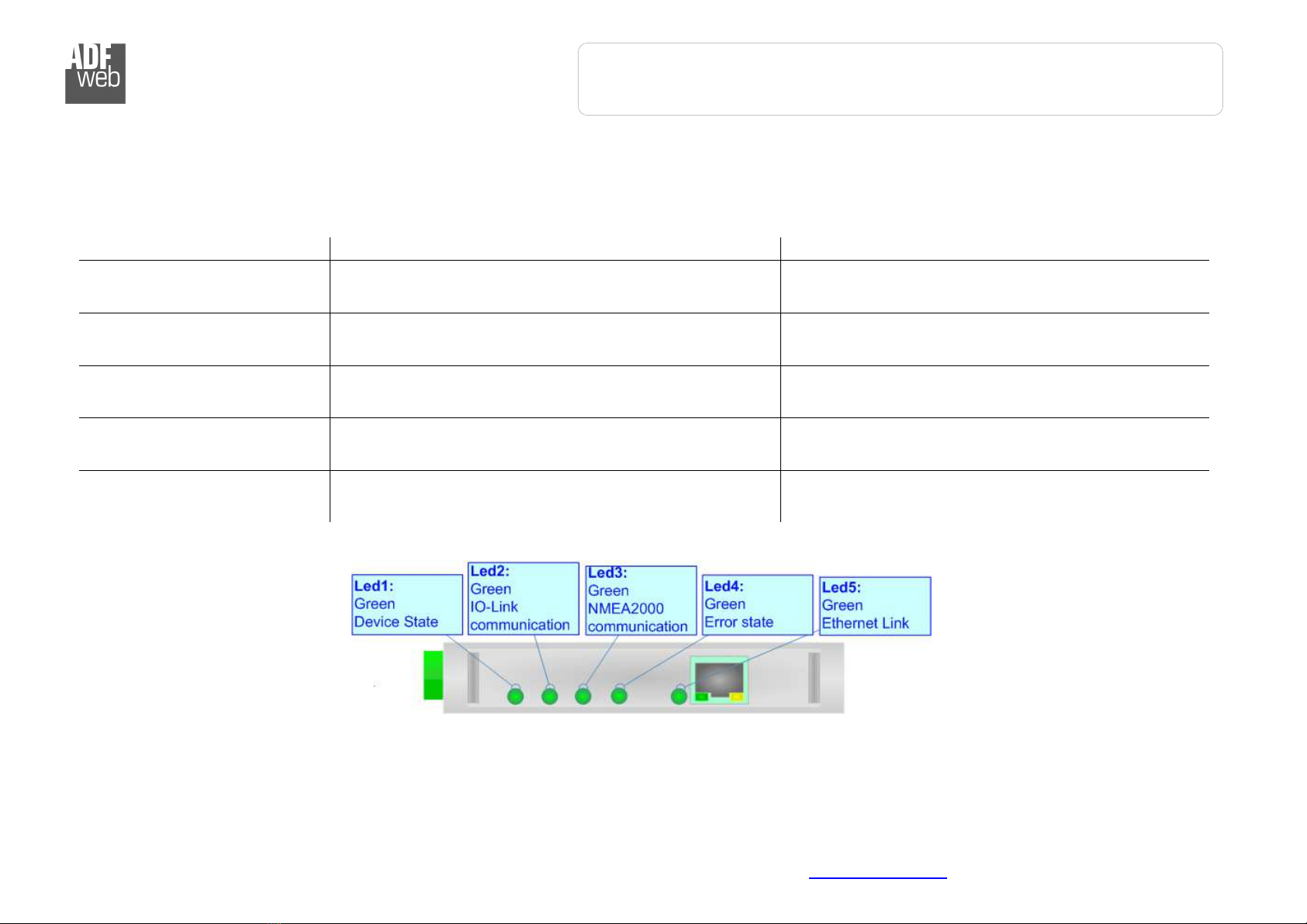Viewport: 1307px width, 924px height.
Task: Select the Led1 Device State callout label
Action: point(407,604)
